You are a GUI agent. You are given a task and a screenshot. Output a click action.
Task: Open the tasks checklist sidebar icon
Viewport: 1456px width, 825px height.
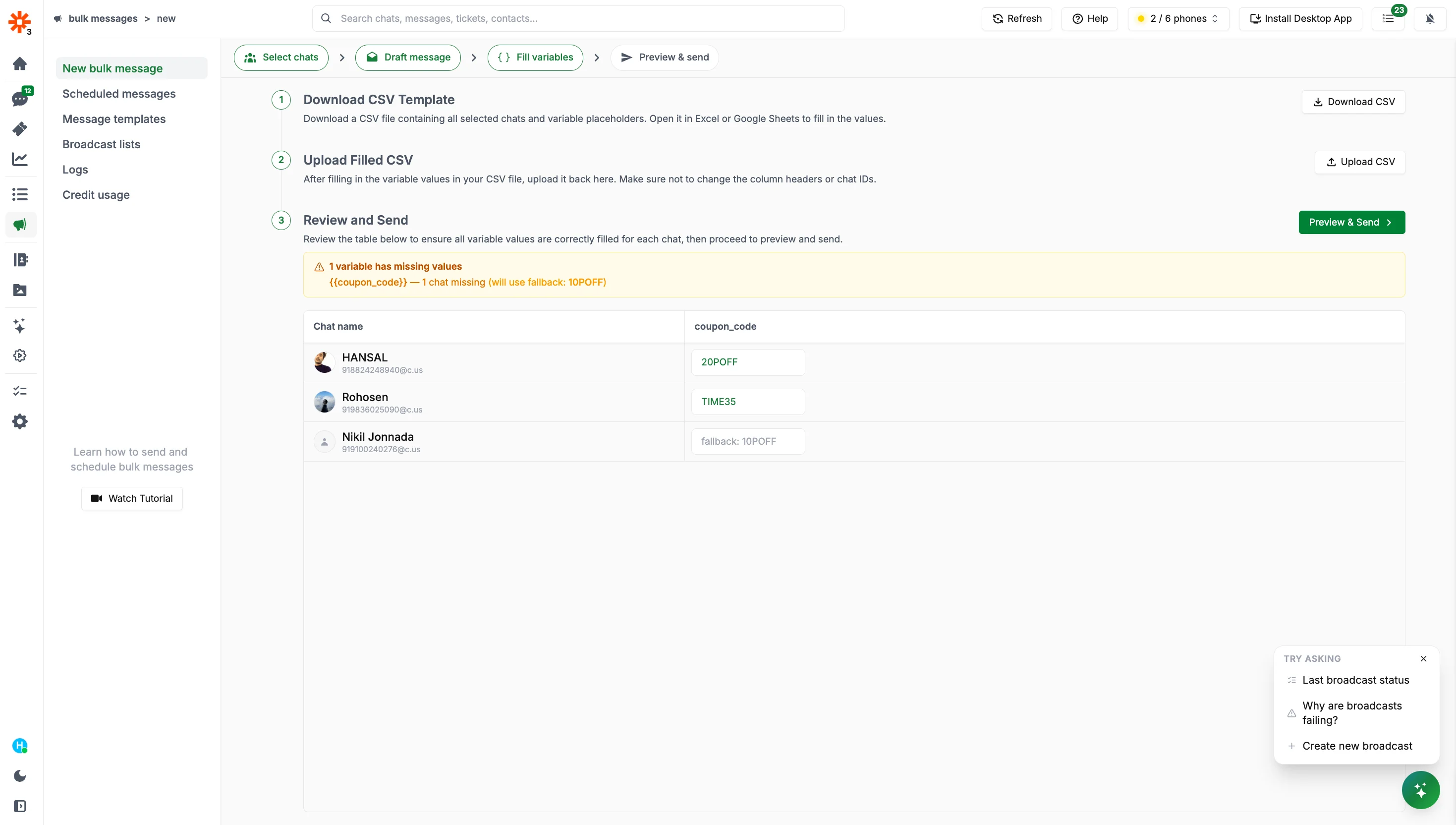pos(20,391)
